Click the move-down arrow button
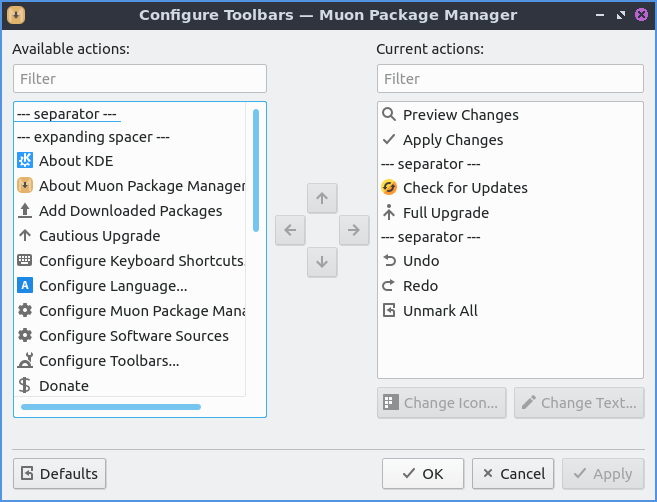Image resolution: width=657 pixels, height=502 pixels. (x=321, y=262)
